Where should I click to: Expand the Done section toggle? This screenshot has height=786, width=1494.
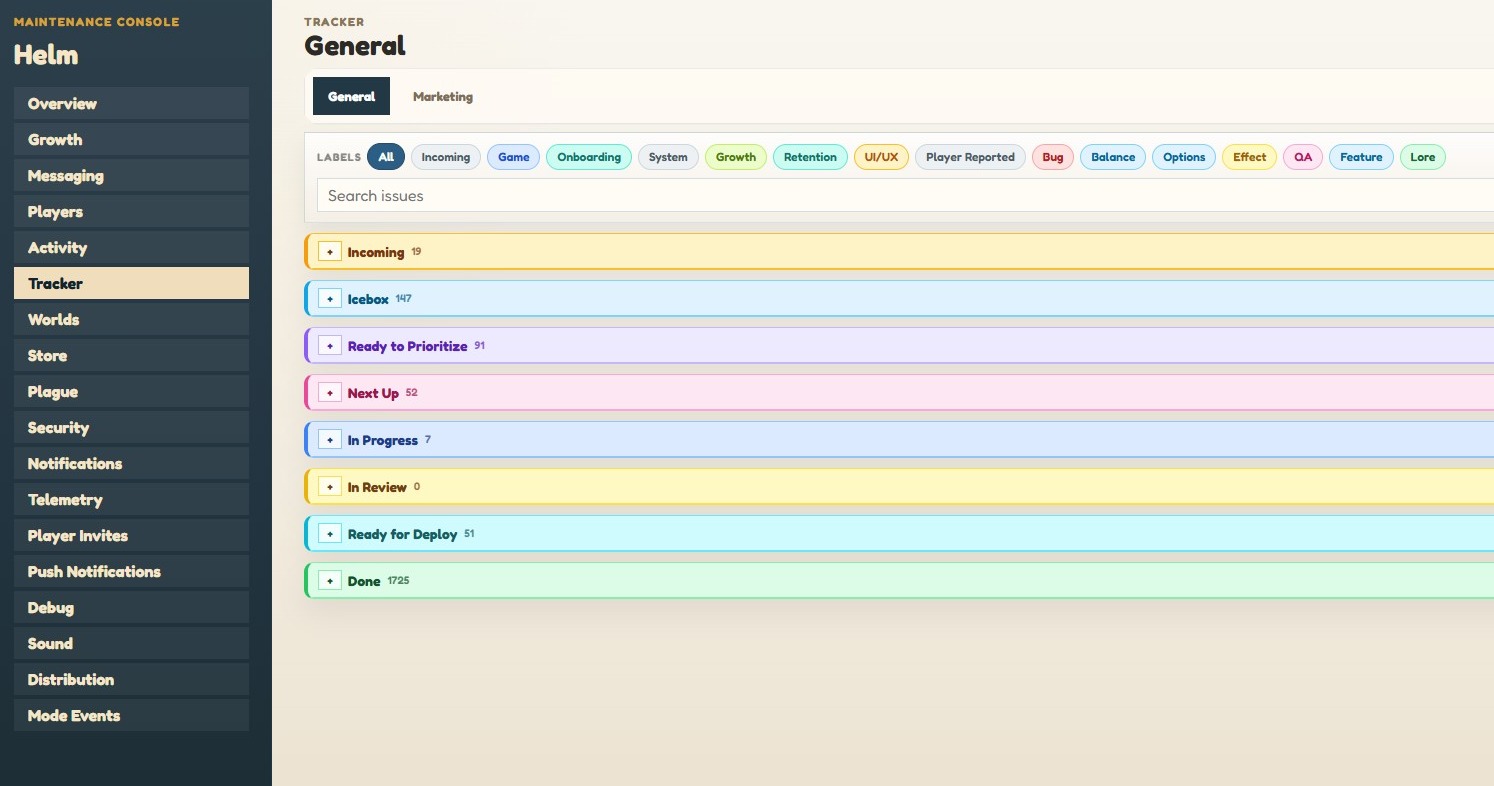[330, 581]
